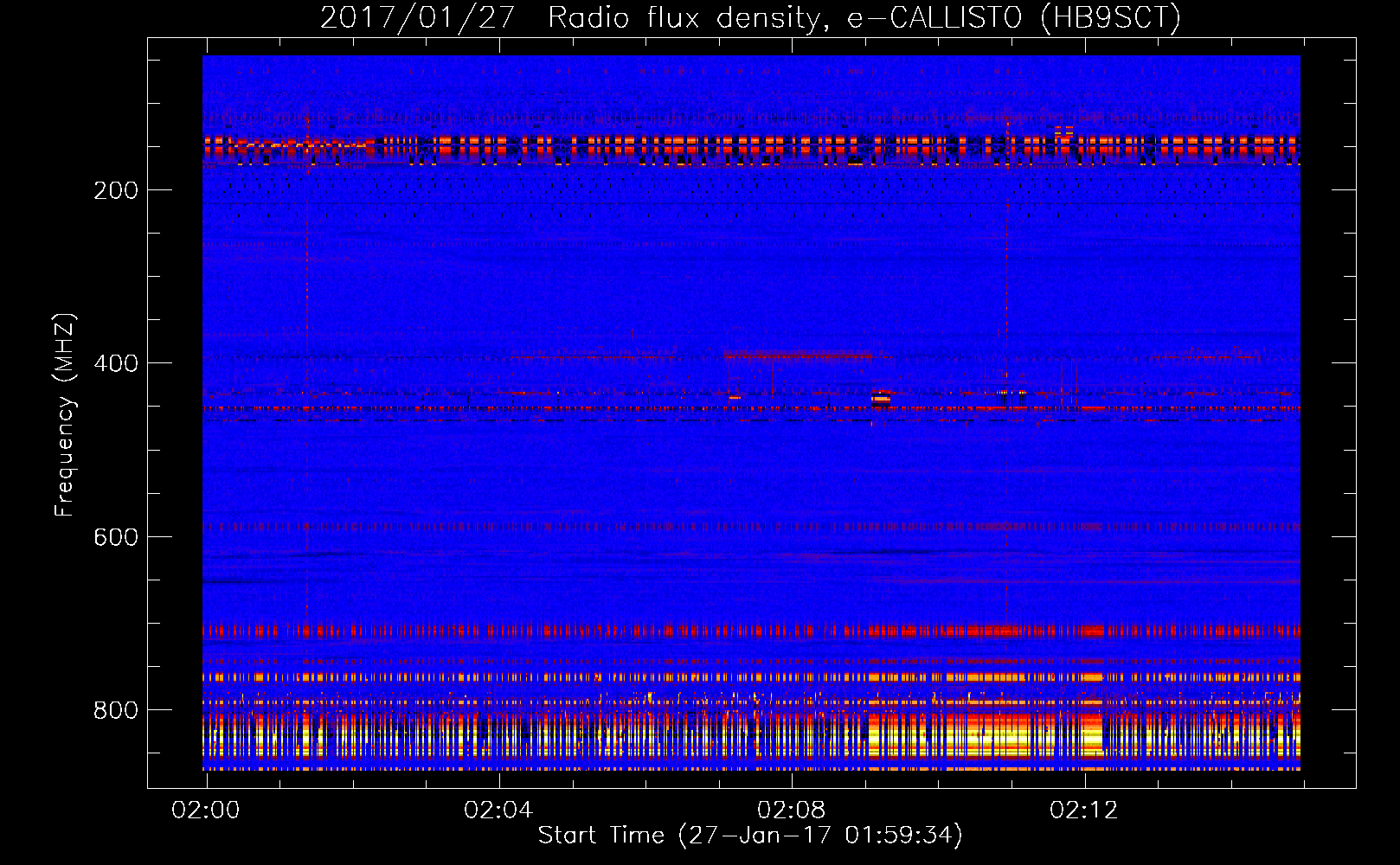Click the 02:08 time tick label
The height and width of the screenshot is (865, 1400).
point(791,811)
